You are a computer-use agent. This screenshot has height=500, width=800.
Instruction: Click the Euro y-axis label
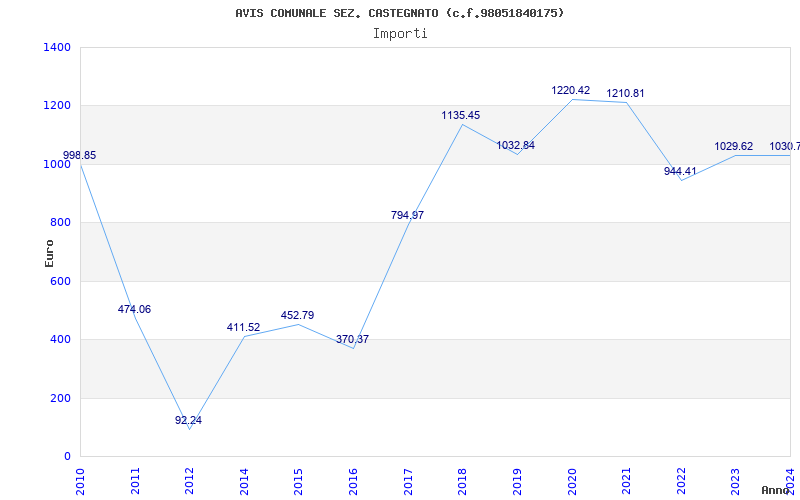click(49, 253)
